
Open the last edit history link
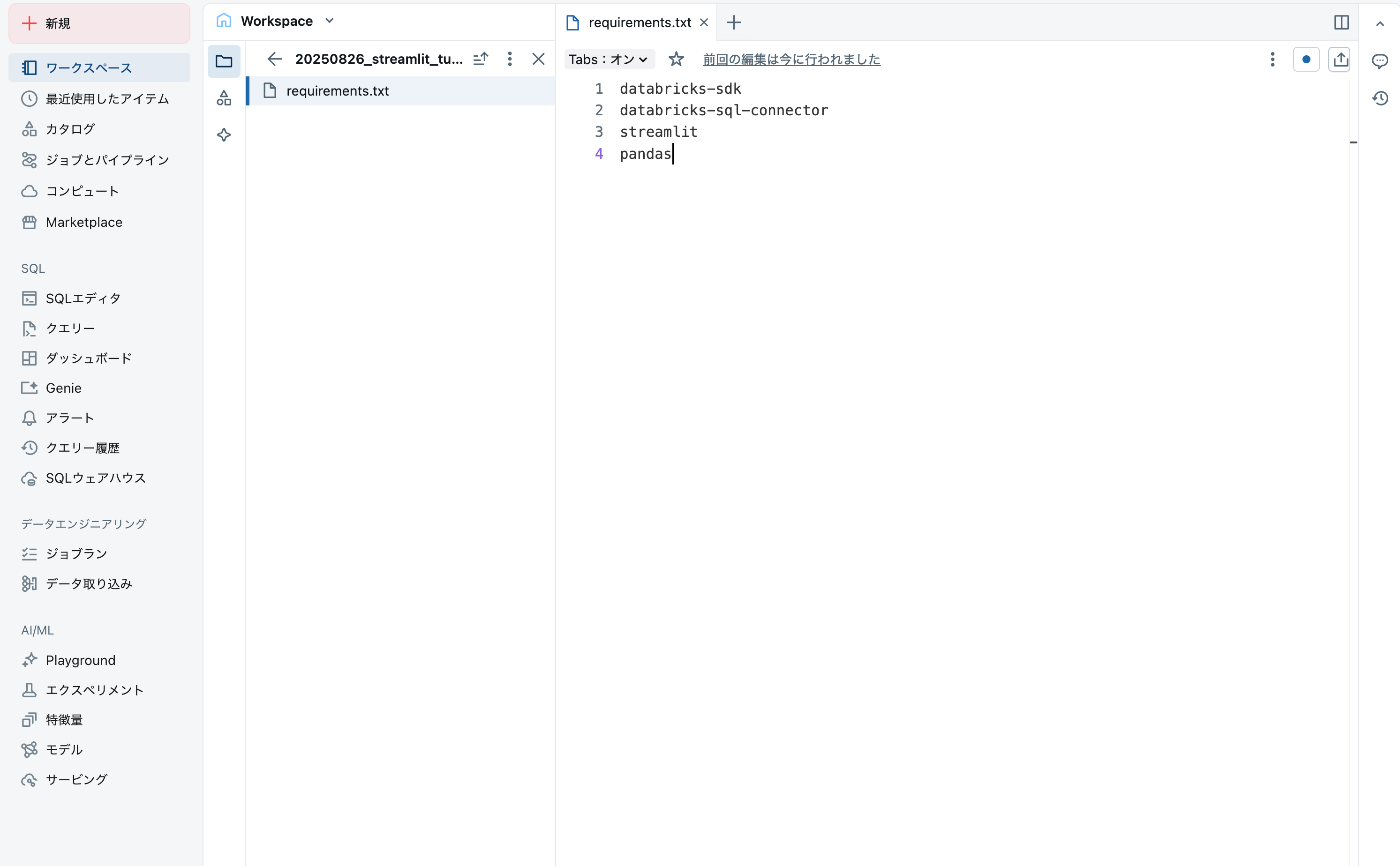tap(792, 59)
